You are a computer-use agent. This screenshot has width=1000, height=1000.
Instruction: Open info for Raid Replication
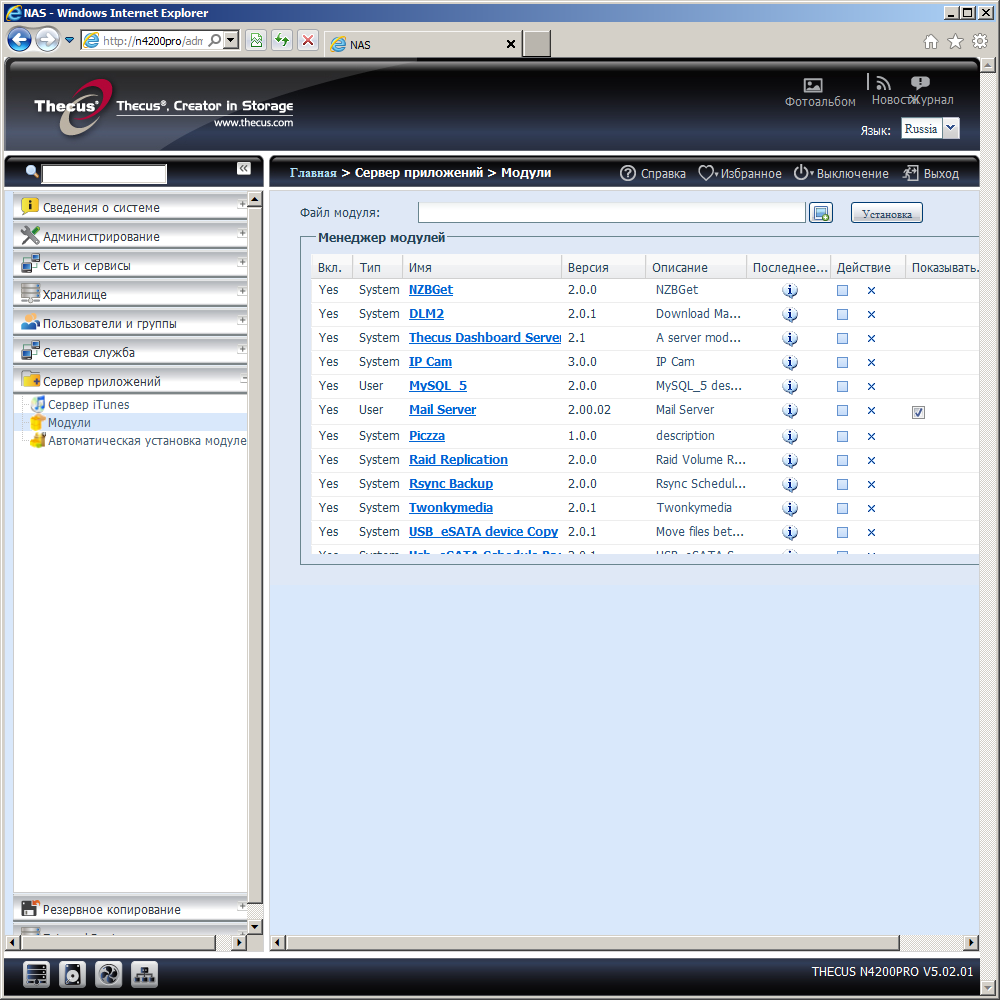790,460
